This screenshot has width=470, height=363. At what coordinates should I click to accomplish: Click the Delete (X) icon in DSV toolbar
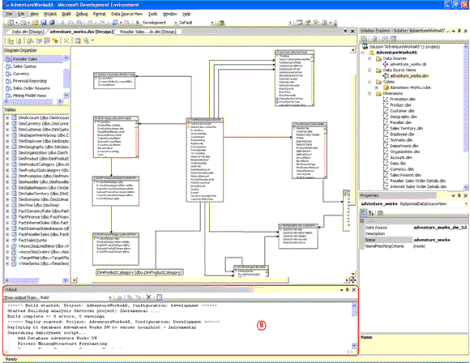click(x=66, y=41)
